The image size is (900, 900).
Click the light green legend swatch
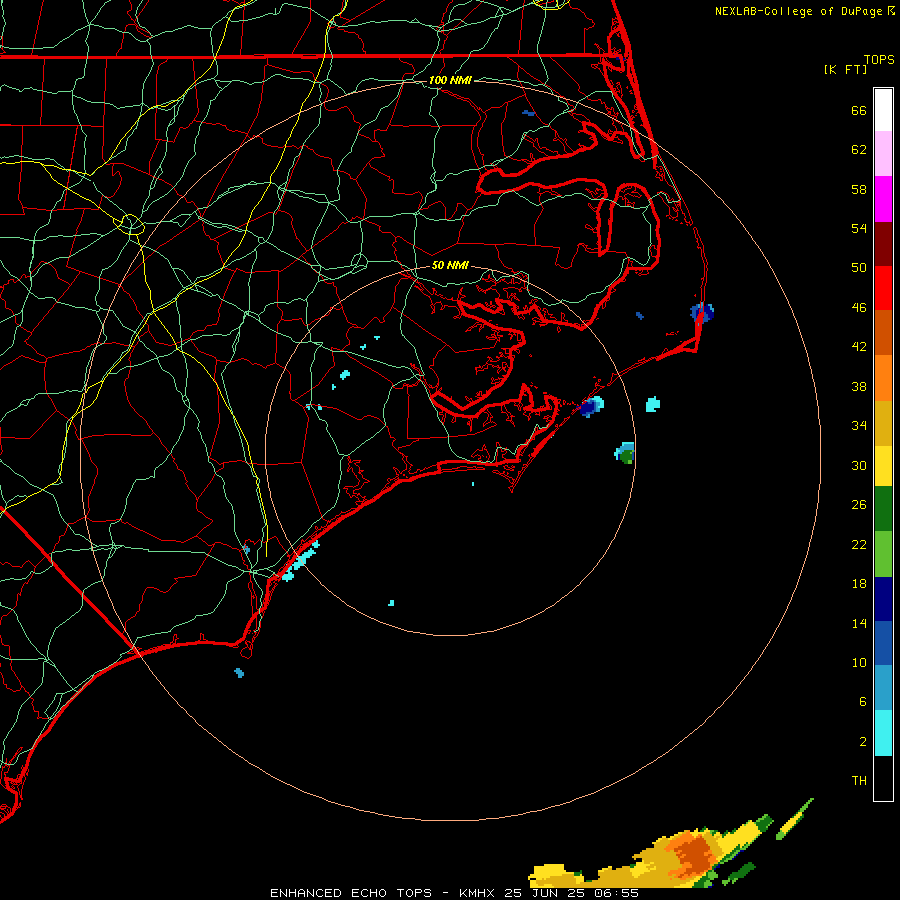(883, 554)
